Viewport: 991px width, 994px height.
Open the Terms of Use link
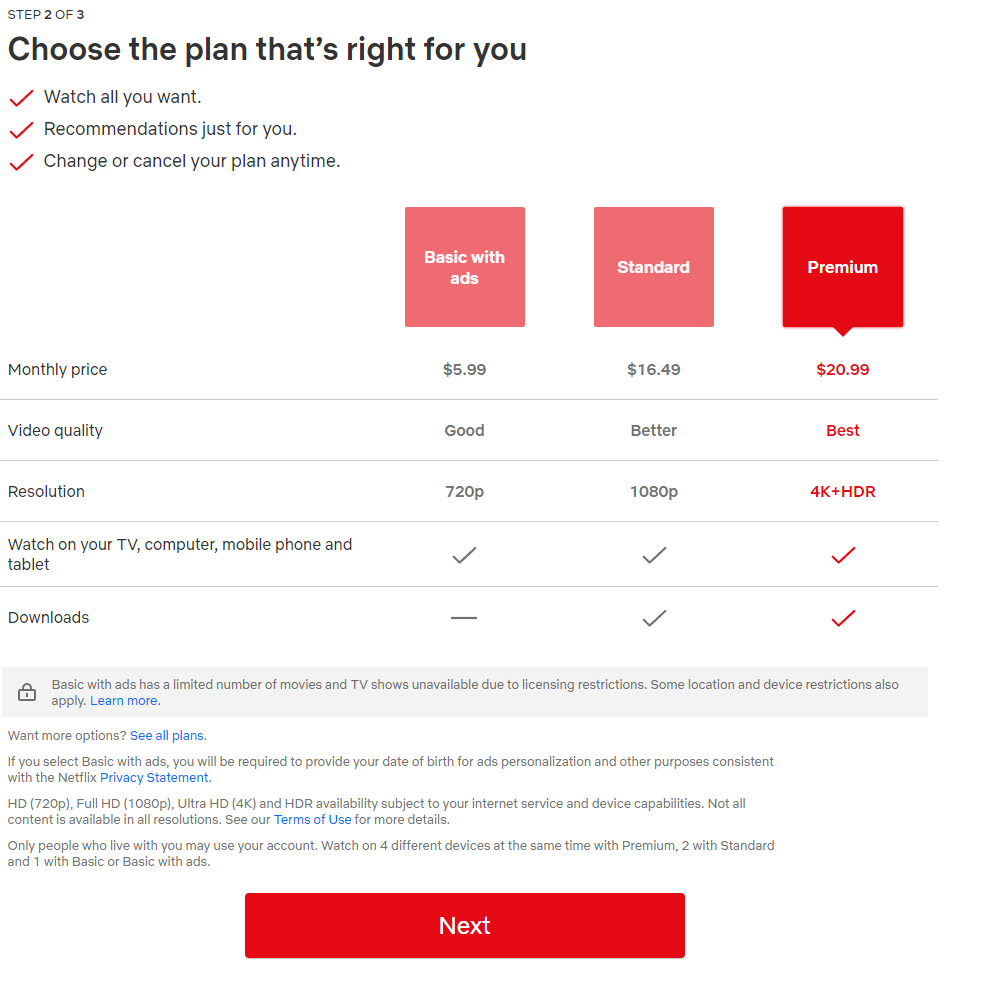click(x=313, y=819)
